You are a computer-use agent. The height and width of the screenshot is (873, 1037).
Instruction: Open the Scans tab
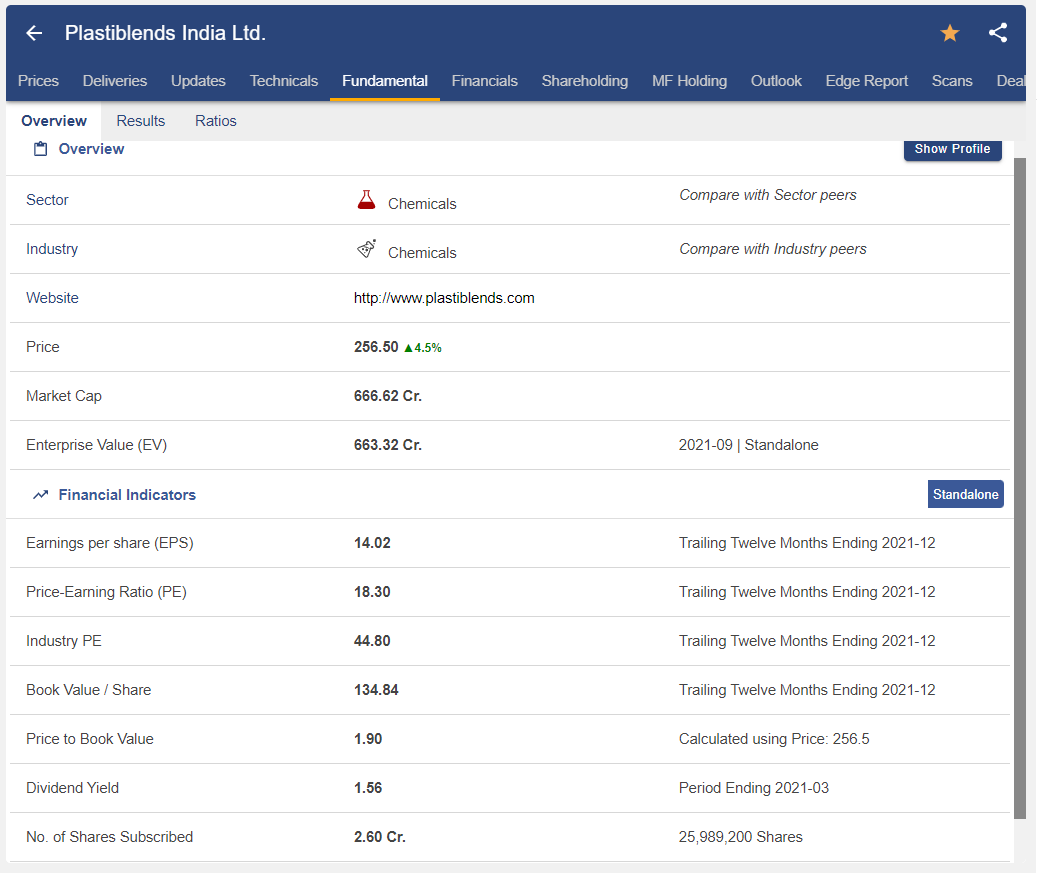(952, 81)
